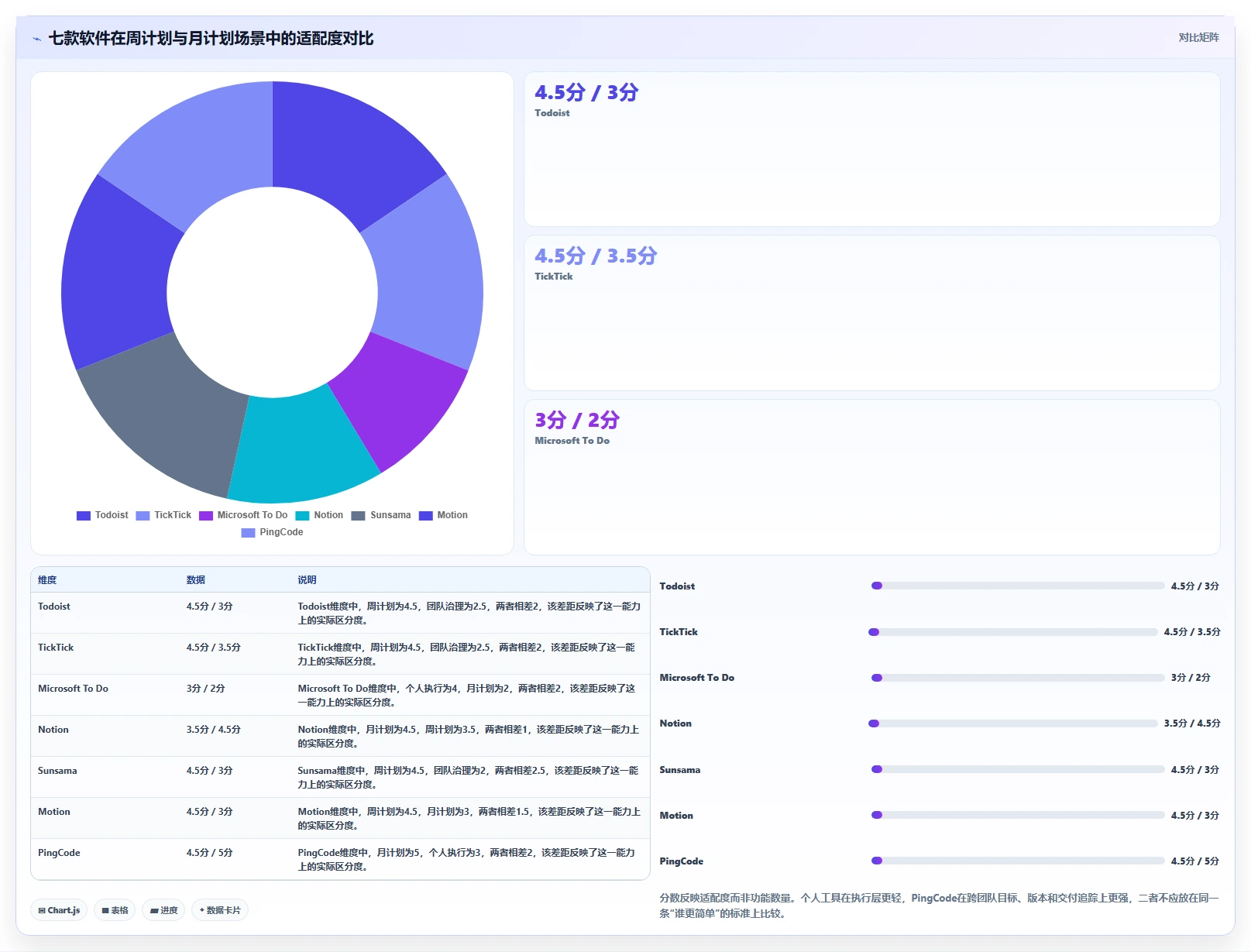Click the 3分 / 2分 value beside Microsoft To Do's progress bar
Image resolution: width=1251 pixels, height=952 pixels.
tap(1191, 678)
